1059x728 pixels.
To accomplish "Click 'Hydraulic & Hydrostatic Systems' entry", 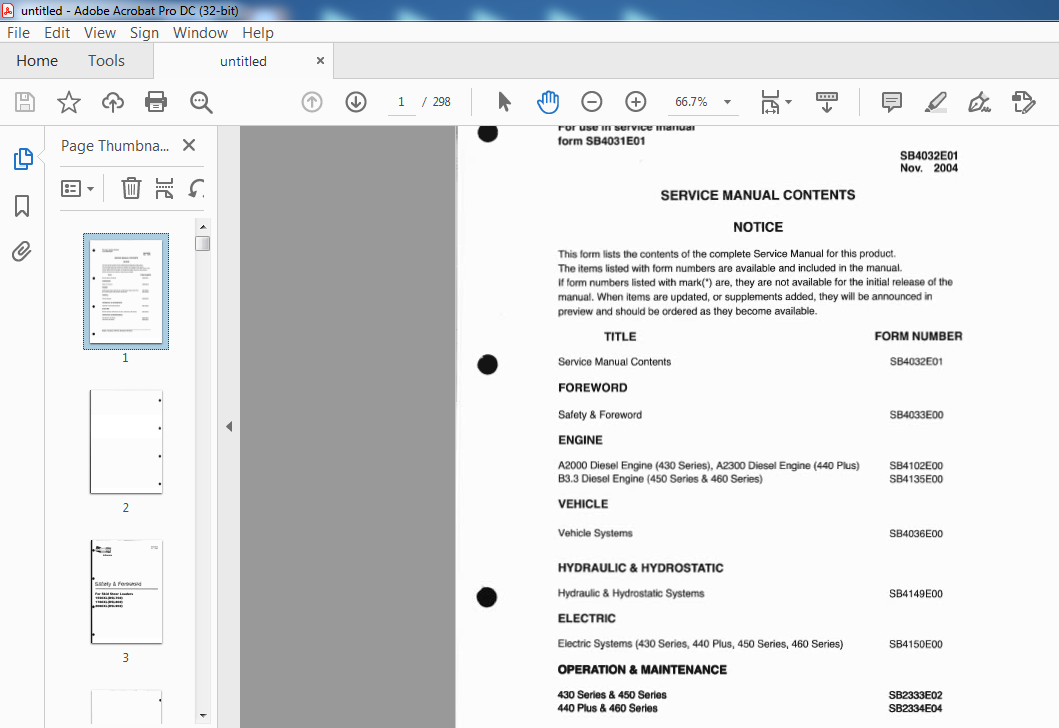I will pyautogui.click(x=631, y=593).
